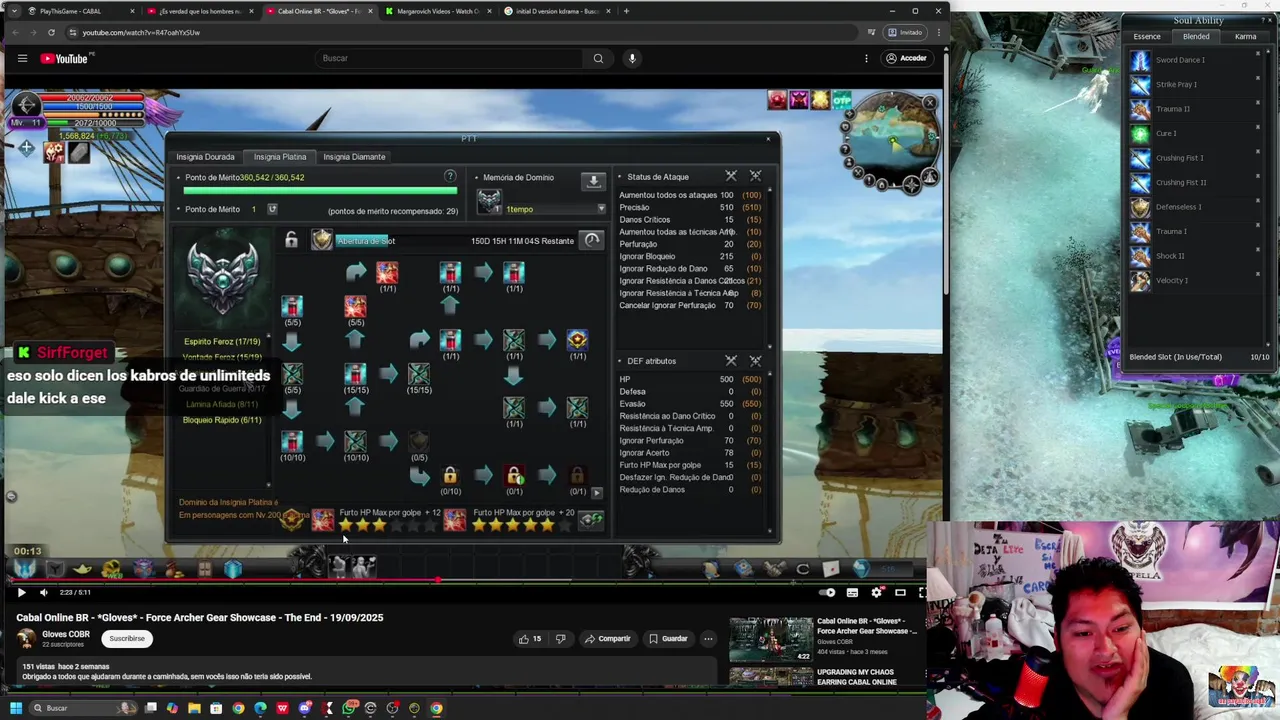Select the (10/10) red potion node
Screen dimensions: 1280x720
pos(292,441)
